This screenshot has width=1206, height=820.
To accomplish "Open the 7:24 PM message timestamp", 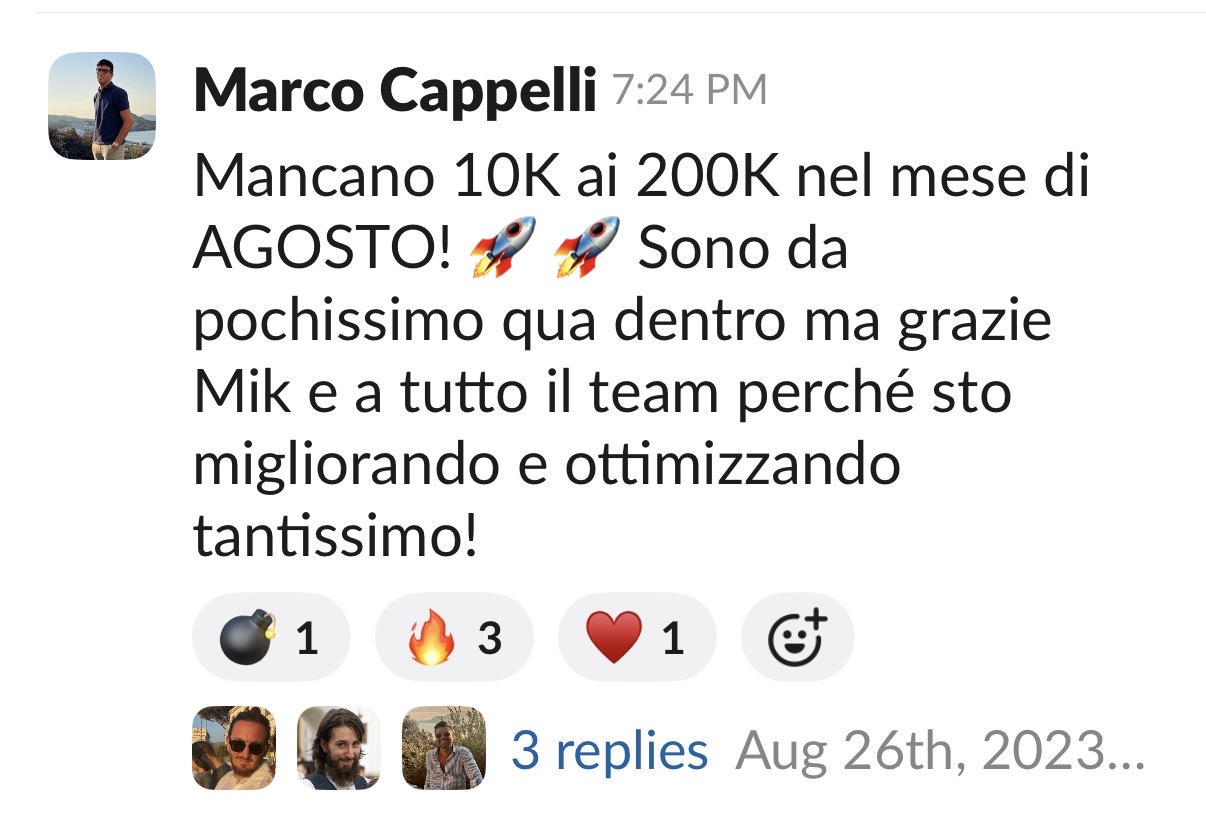I will click(x=689, y=92).
